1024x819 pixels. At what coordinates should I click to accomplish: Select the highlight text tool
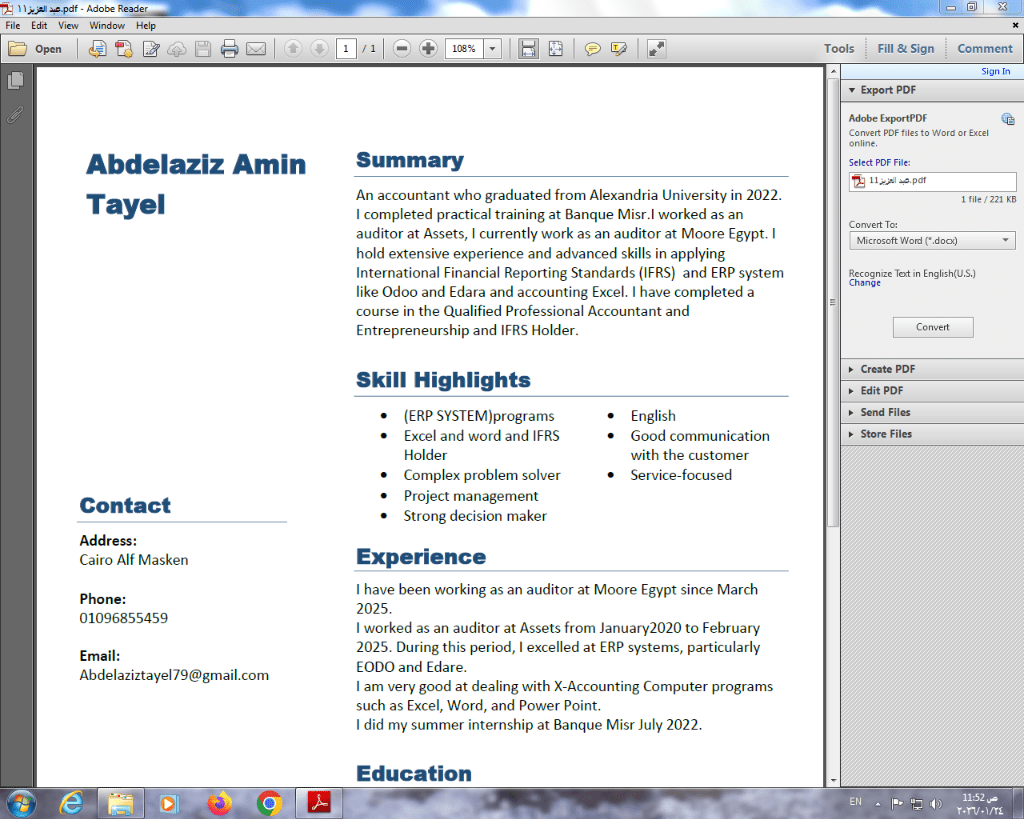coord(619,48)
